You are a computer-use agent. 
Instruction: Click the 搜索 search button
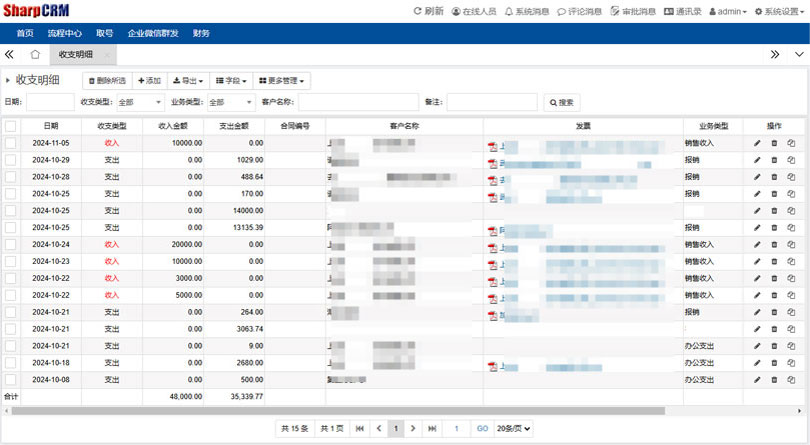coord(561,102)
